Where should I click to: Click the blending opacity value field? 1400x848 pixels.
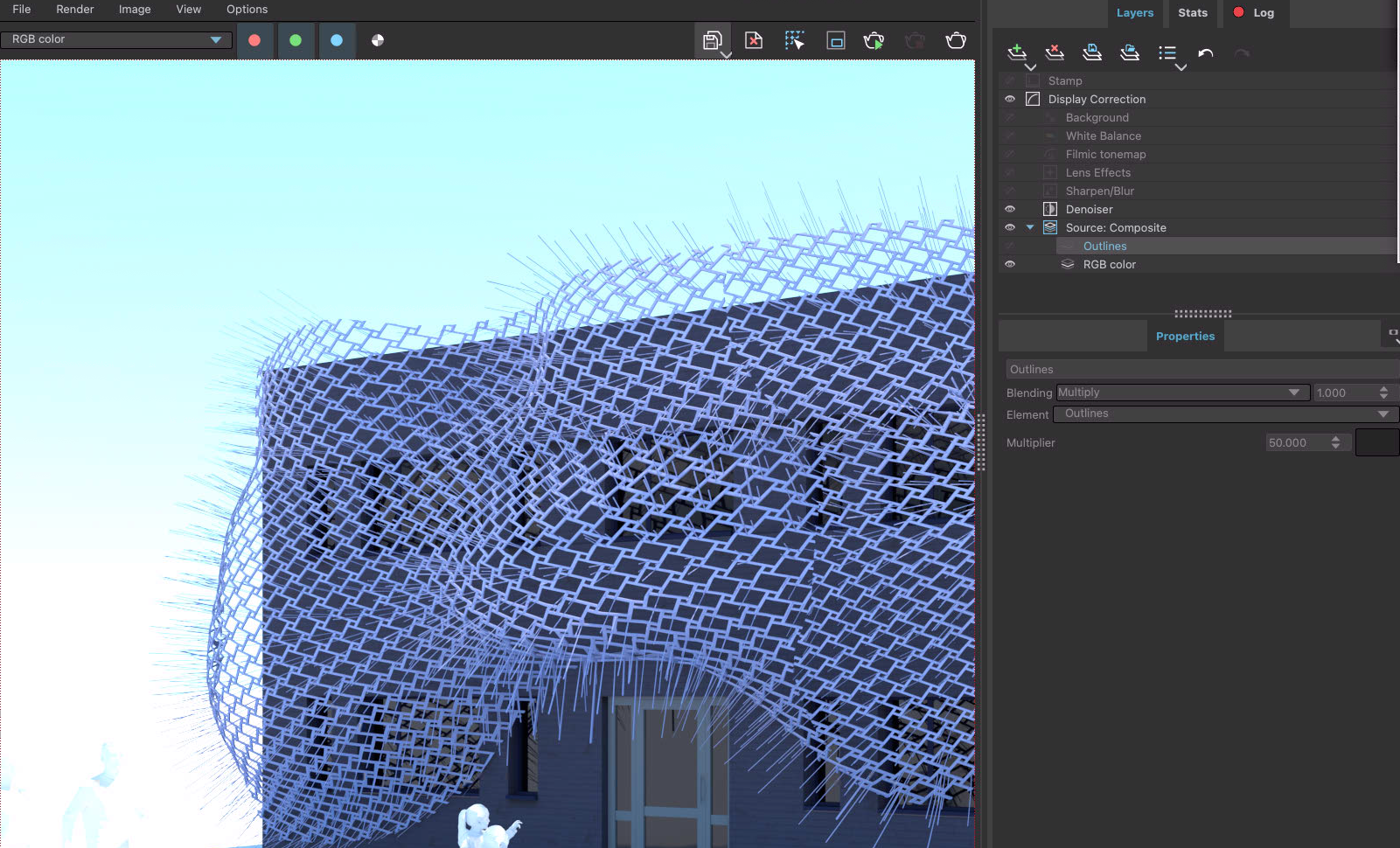pyautogui.click(x=1343, y=393)
